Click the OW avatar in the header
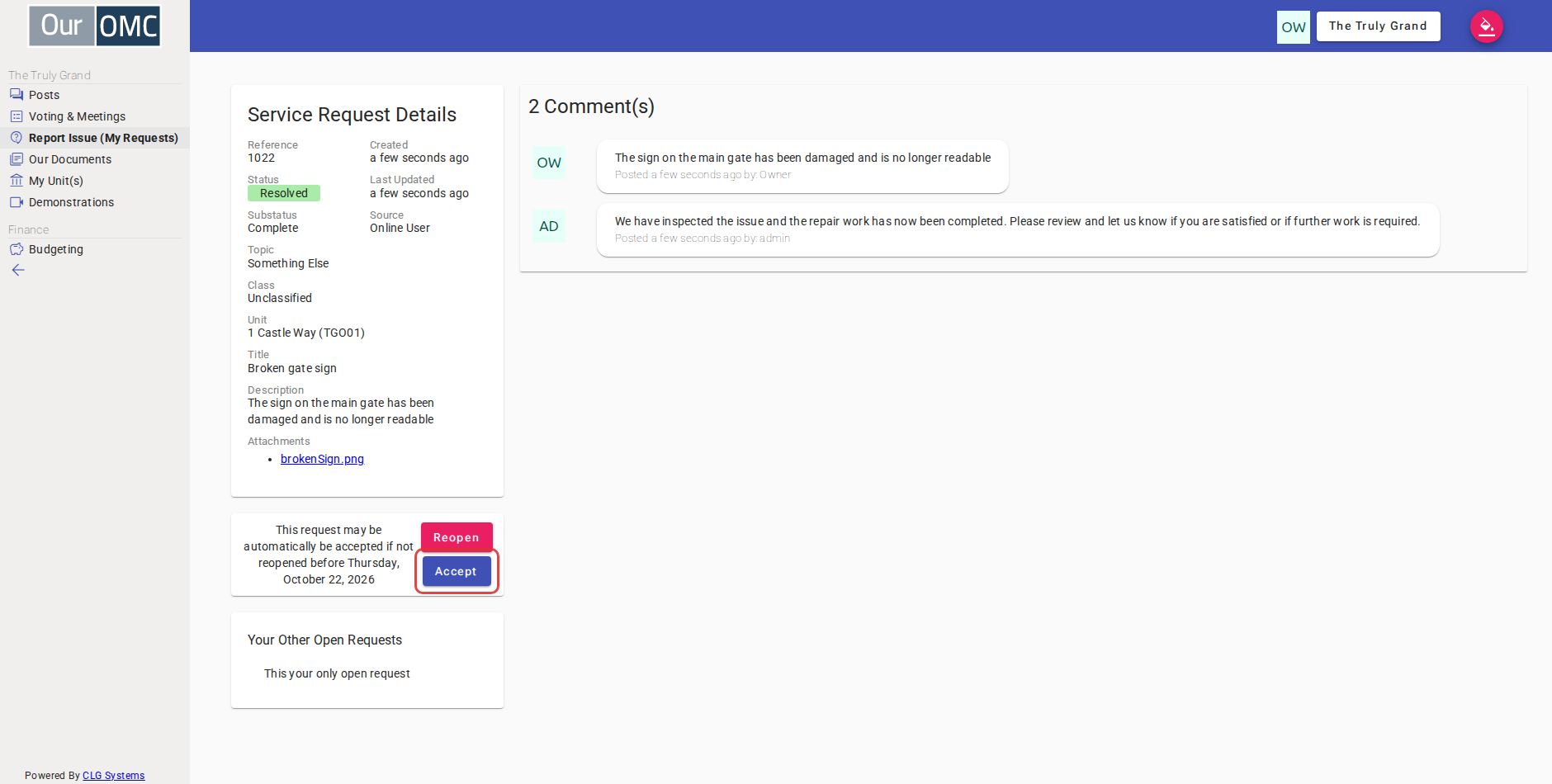Image resolution: width=1552 pixels, height=784 pixels. pos(1294,27)
